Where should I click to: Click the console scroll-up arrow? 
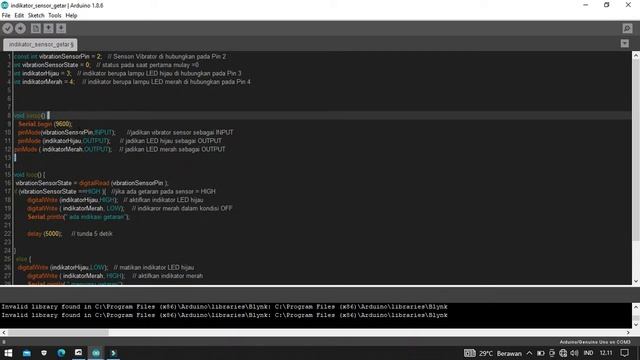click(x=636, y=307)
